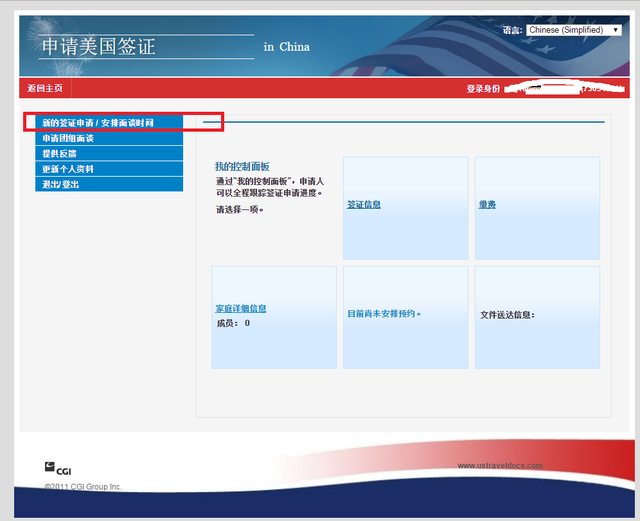
Task: Click the 成员: 0 text
Action: 233,323
